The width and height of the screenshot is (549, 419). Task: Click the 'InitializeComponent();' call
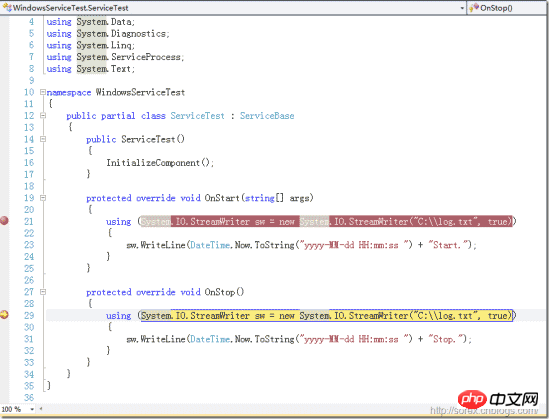click(x=160, y=163)
